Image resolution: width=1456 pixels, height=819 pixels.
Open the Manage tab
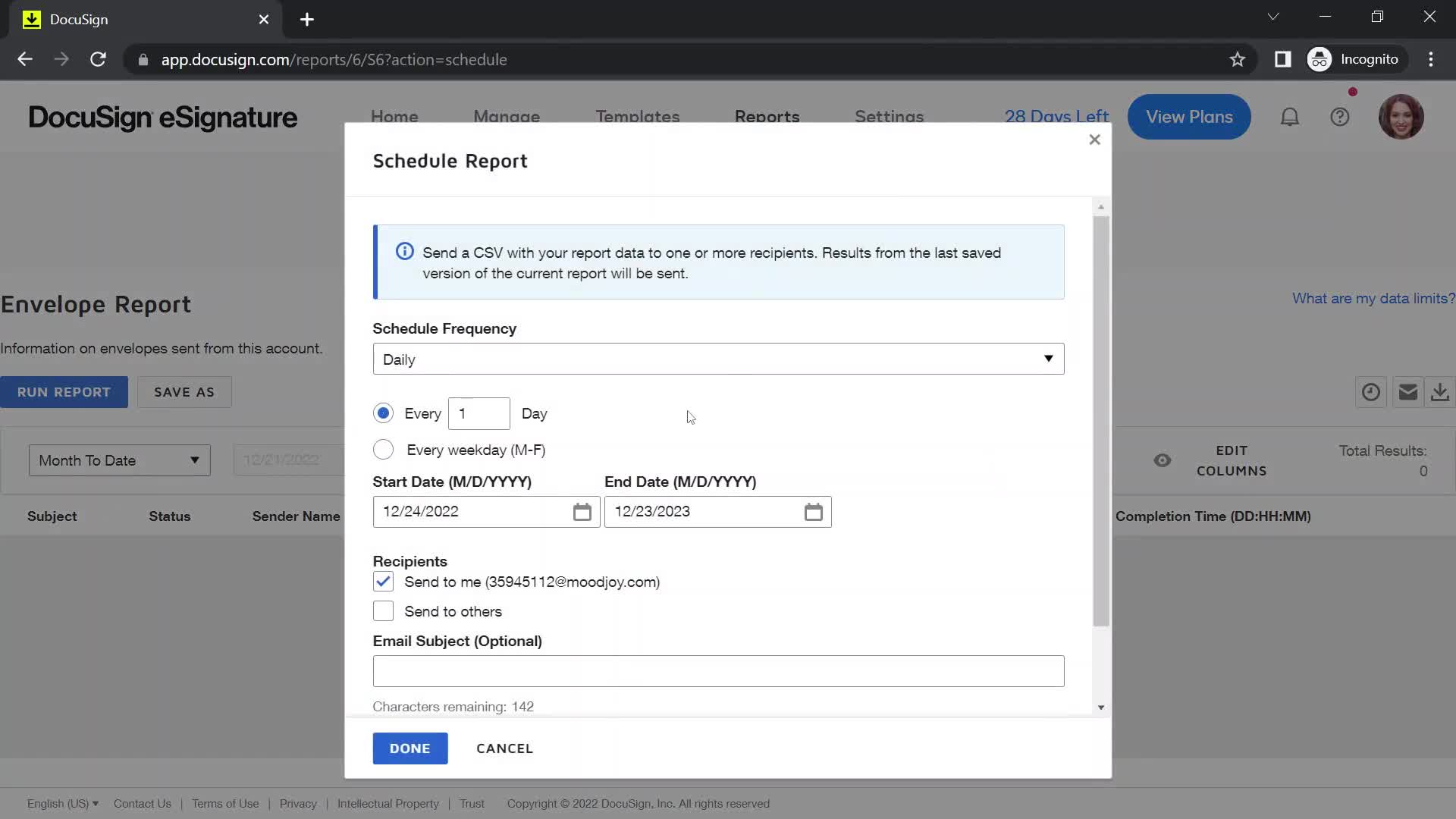click(x=507, y=117)
